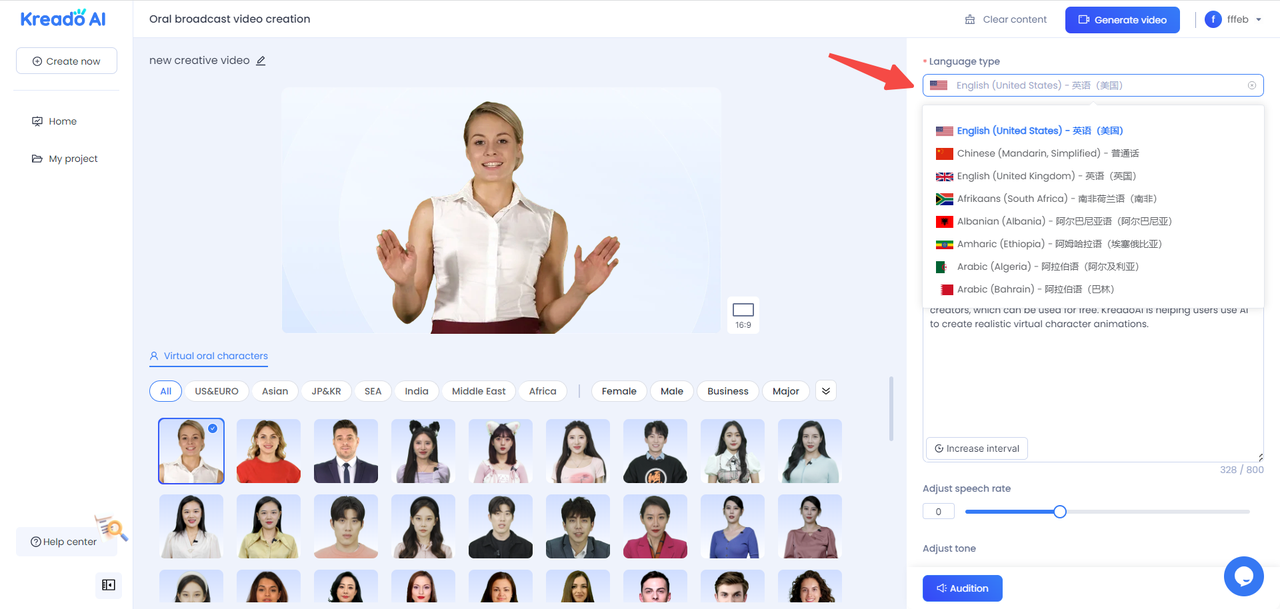
Task: Select Arabic (Bahrain) from dropdown
Action: [x=1093, y=290]
